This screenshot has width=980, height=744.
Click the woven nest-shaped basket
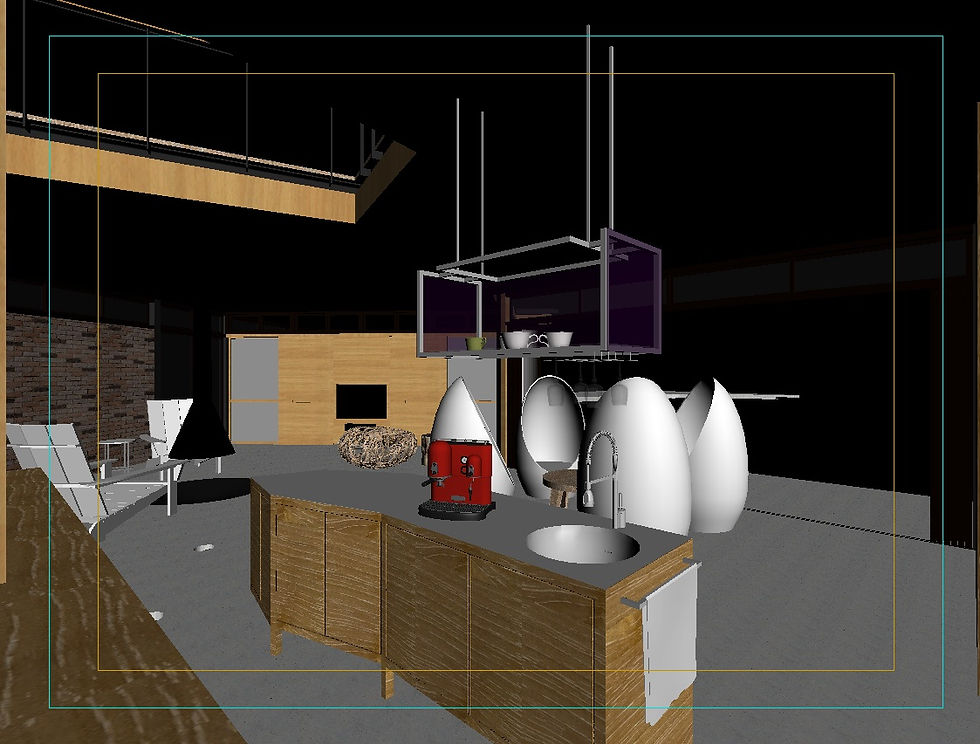pos(378,446)
